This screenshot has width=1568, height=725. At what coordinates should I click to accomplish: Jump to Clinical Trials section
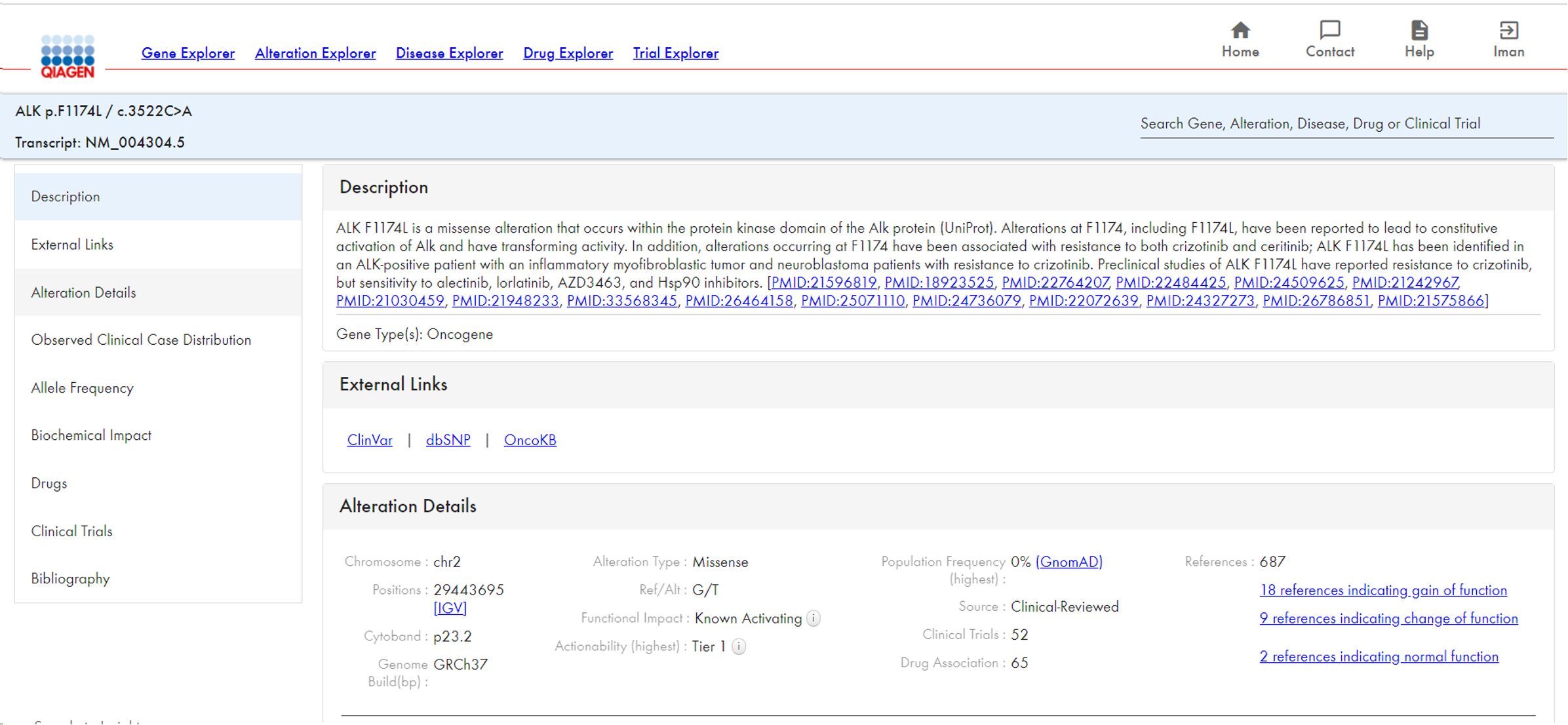pyautogui.click(x=158, y=531)
